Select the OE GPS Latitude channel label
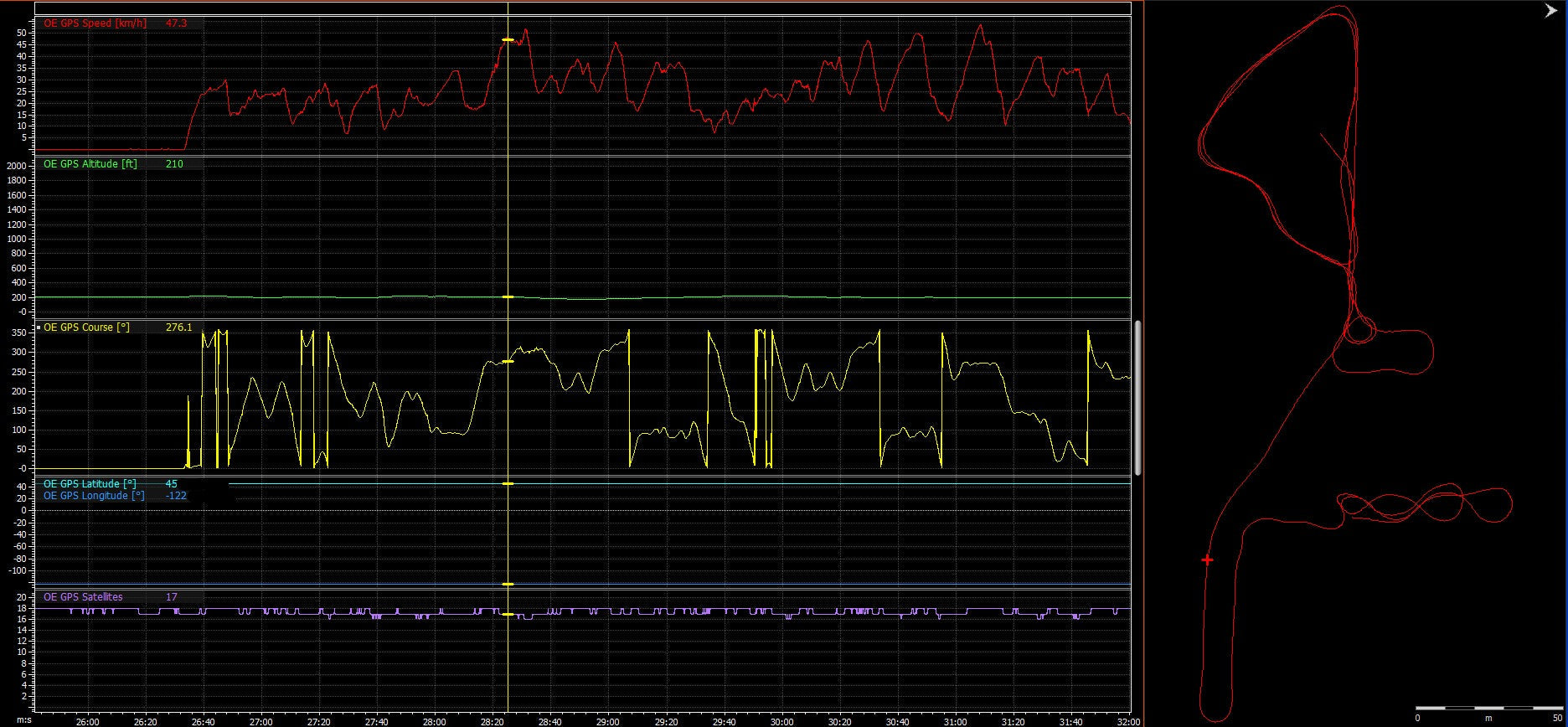This screenshot has width=1568, height=727. [x=90, y=484]
